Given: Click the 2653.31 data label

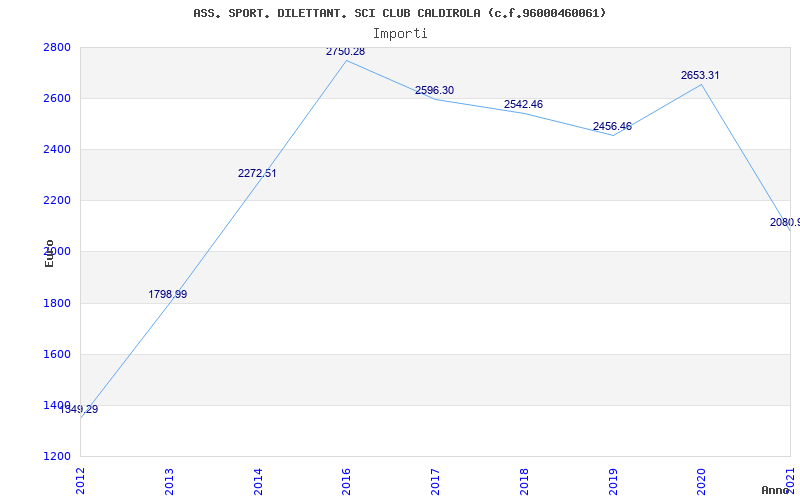Looking at the screenshot, I should click(x=700, y=76).
